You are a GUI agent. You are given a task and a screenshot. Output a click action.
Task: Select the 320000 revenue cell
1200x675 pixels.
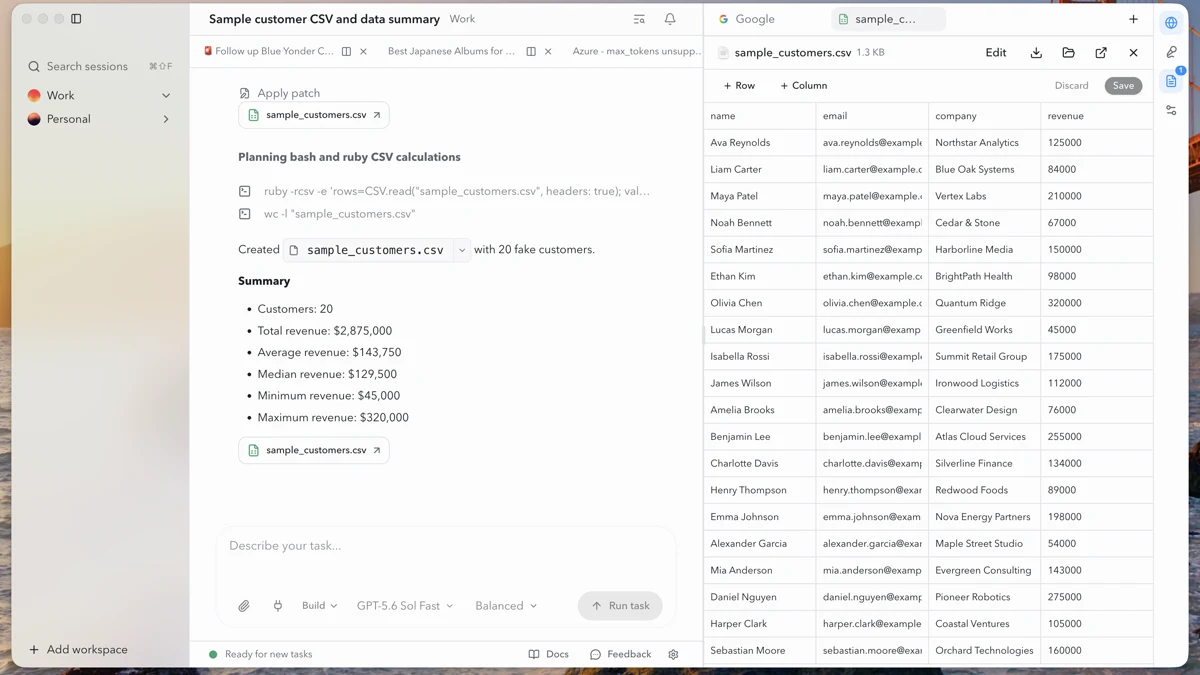pyautogui.click(x=1097, y=303)
